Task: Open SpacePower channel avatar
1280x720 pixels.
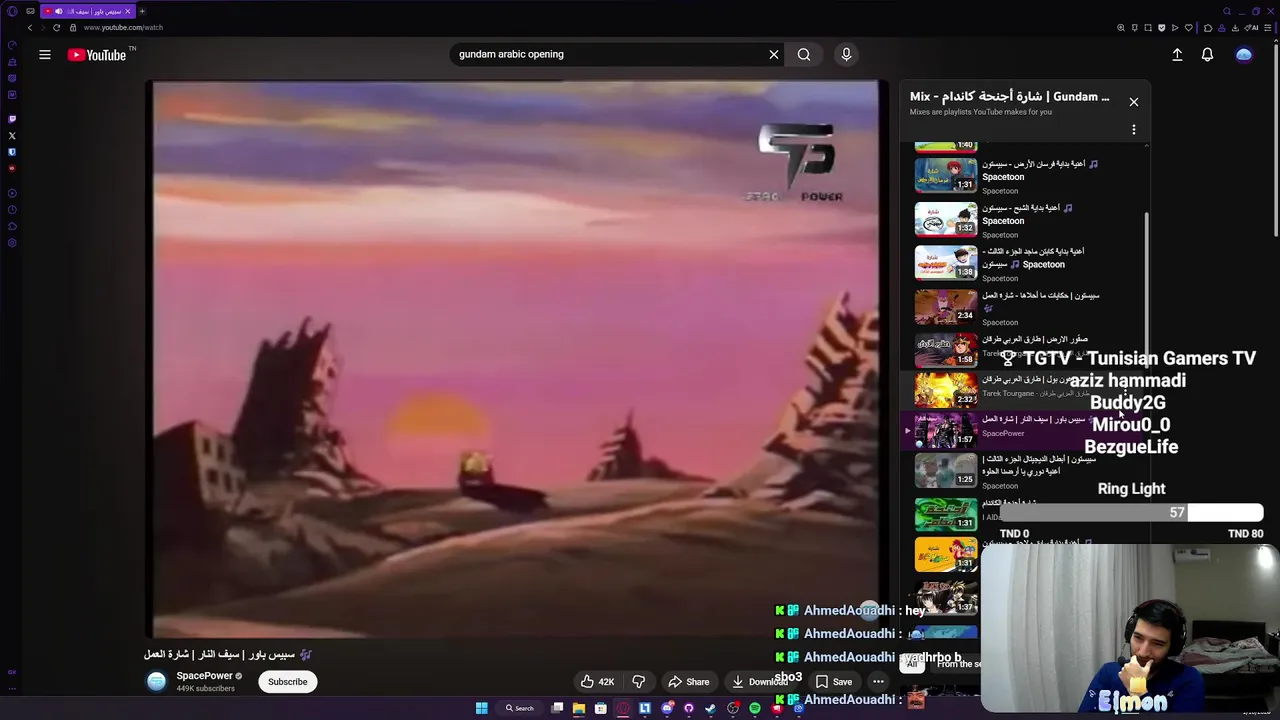Action: pos(157,682)
